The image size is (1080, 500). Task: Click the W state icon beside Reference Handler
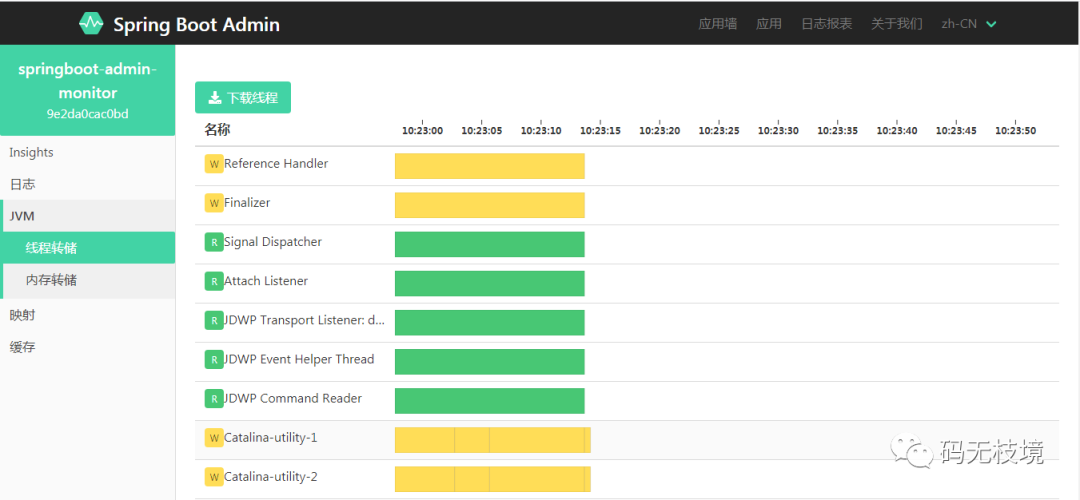coord(214,164)
